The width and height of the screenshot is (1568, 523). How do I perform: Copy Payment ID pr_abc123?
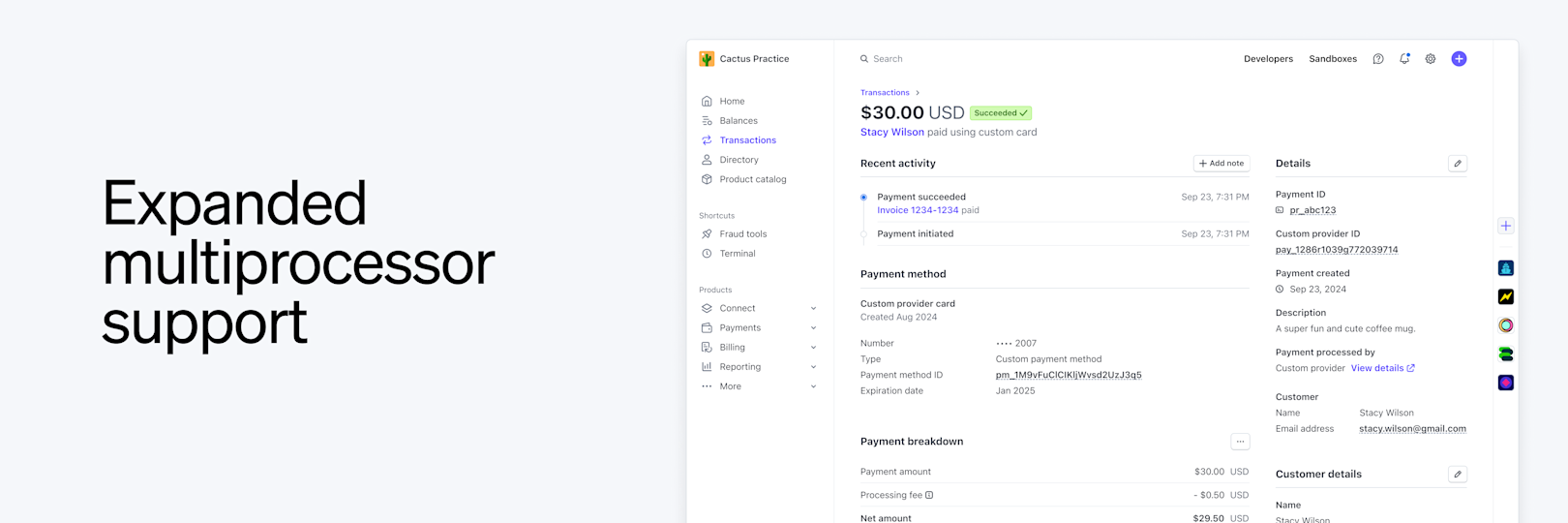point(1312,210)
